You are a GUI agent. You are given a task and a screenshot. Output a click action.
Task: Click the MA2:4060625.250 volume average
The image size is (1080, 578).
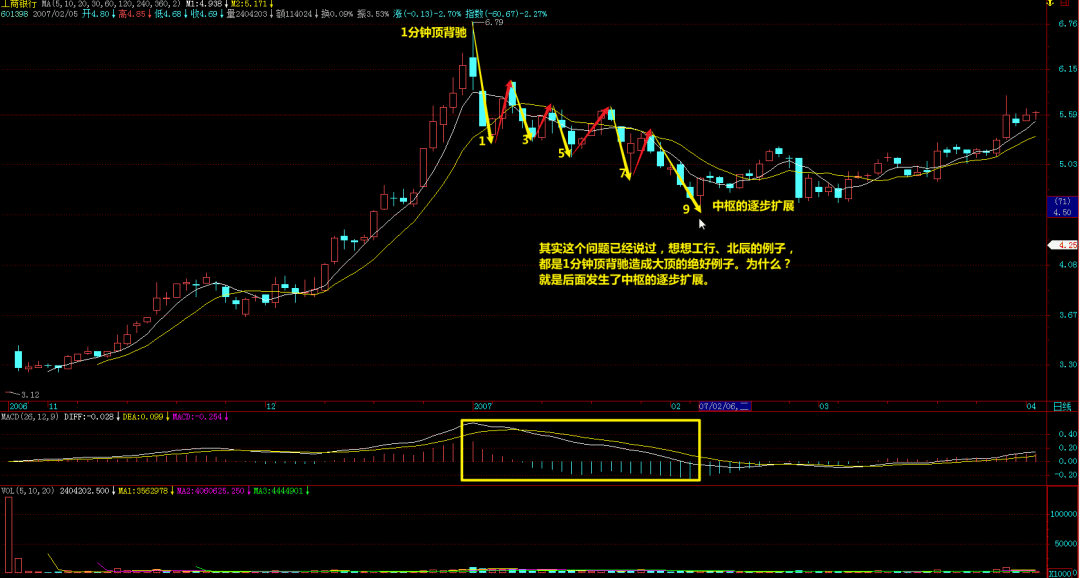209,491
